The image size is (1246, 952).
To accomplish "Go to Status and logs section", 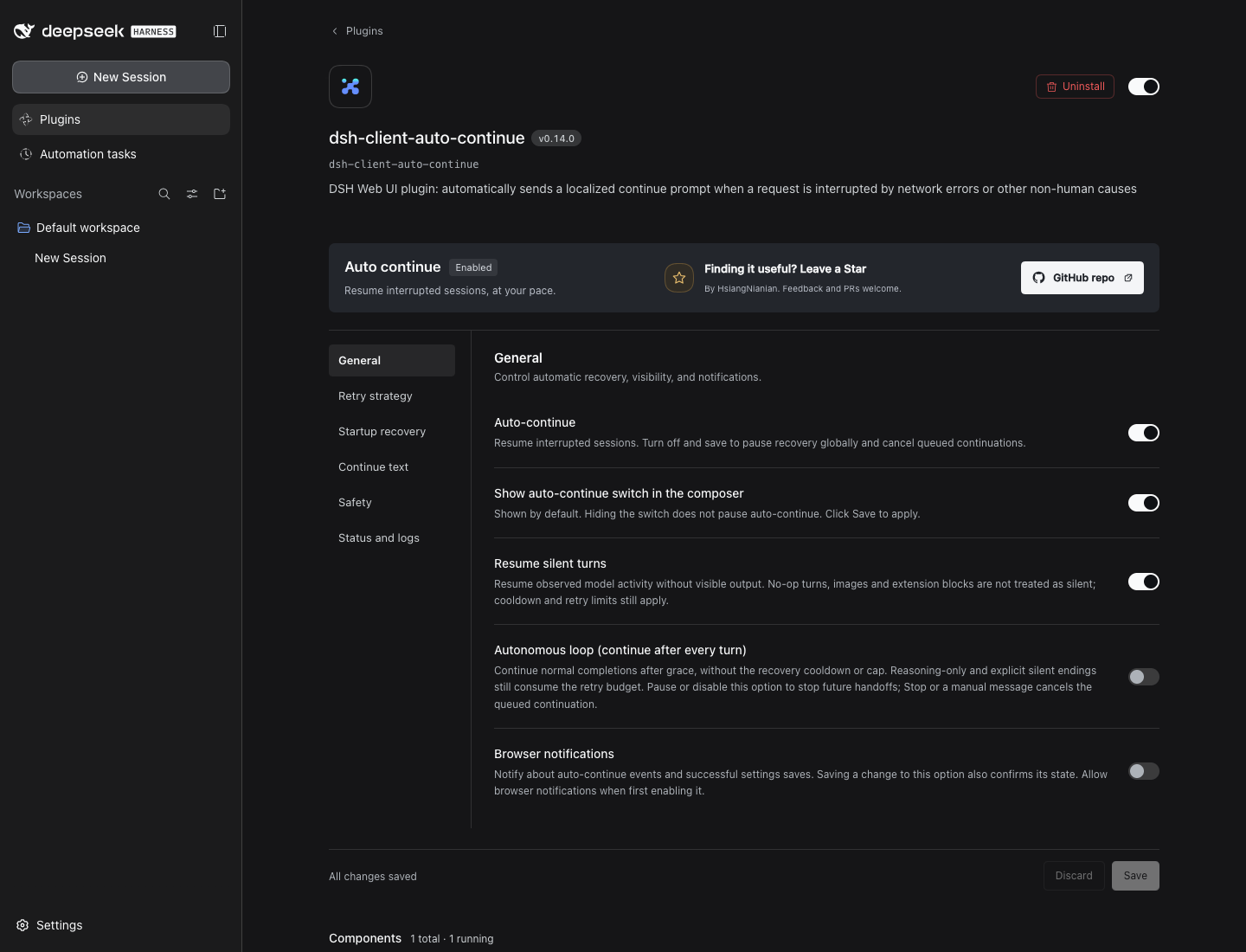I will [x=392, y=537].
